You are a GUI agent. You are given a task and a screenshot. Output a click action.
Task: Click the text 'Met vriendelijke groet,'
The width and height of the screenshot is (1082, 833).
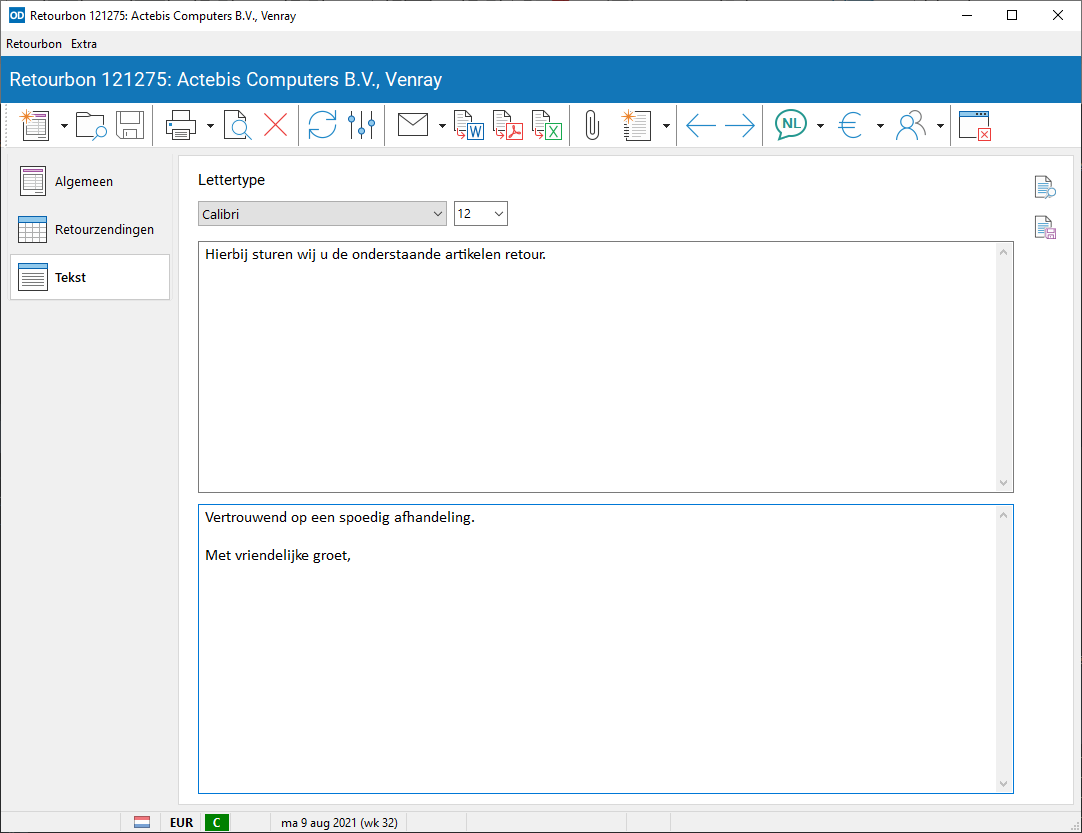pyautogui.click(x=278, y=556)
